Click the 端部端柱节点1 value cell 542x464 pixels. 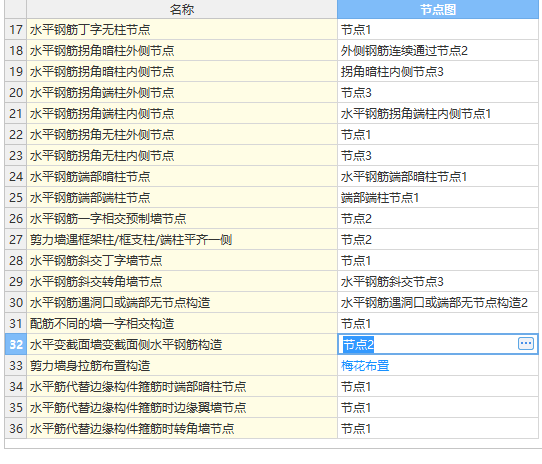click(x=438, y=198)
